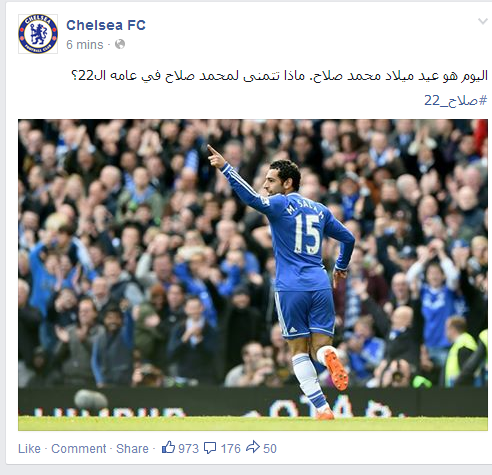The image size is (492, 475).
Task: Expand the post options chevron
Action: pyautogui.click(x=482, y=22)
